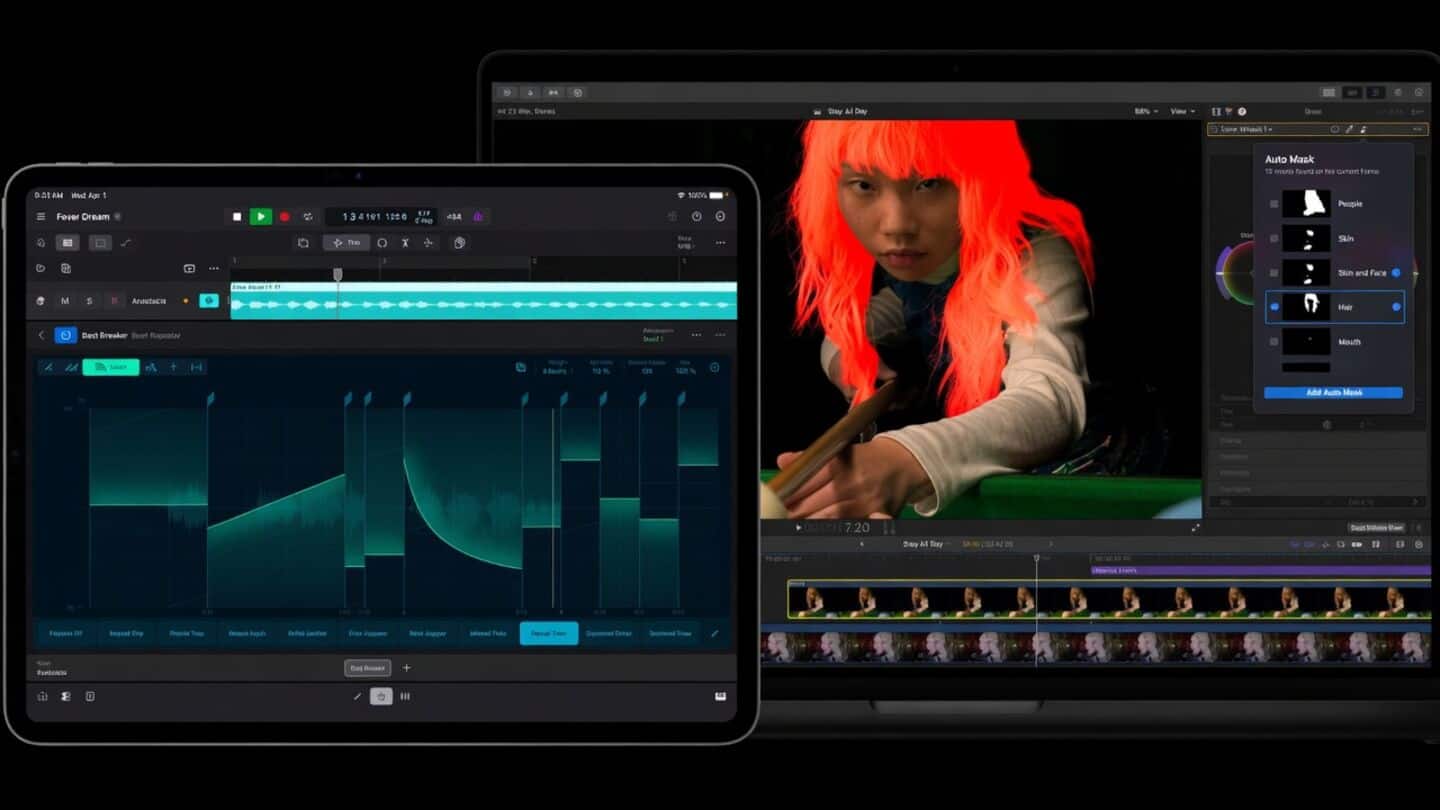Screen dimensions: 1440x810
Task: Open the hamburger menu beside Fever Dream
Action: (x=41, y=217)
